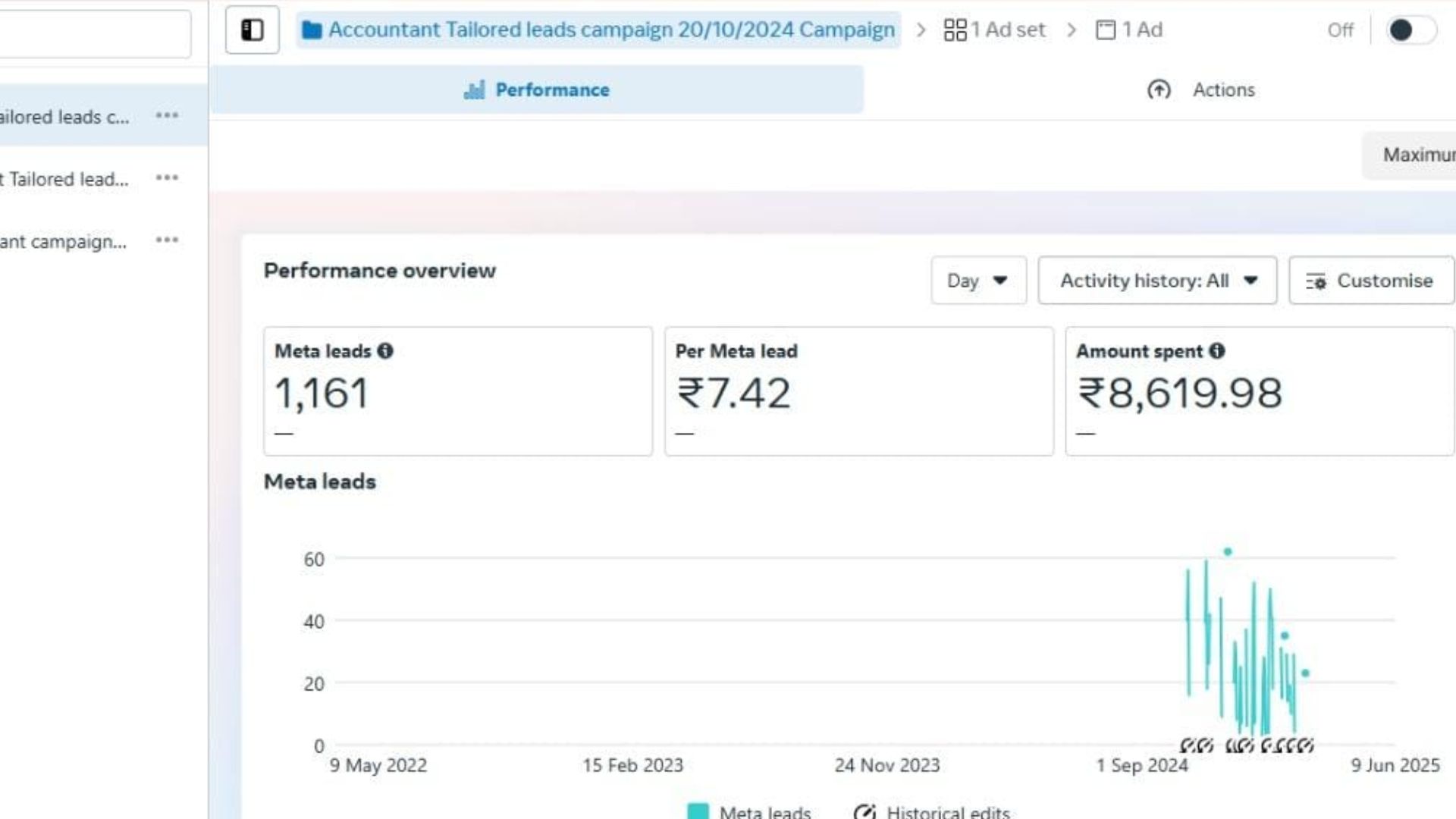Select the Meta leads 1,161 metric card
This screenshot has width=1456, height=819.
[x=458, y=391]
